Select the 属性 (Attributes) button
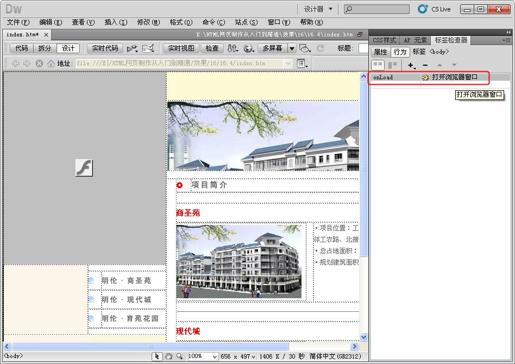This screenshot has height=364, width=515. point(381,52)
